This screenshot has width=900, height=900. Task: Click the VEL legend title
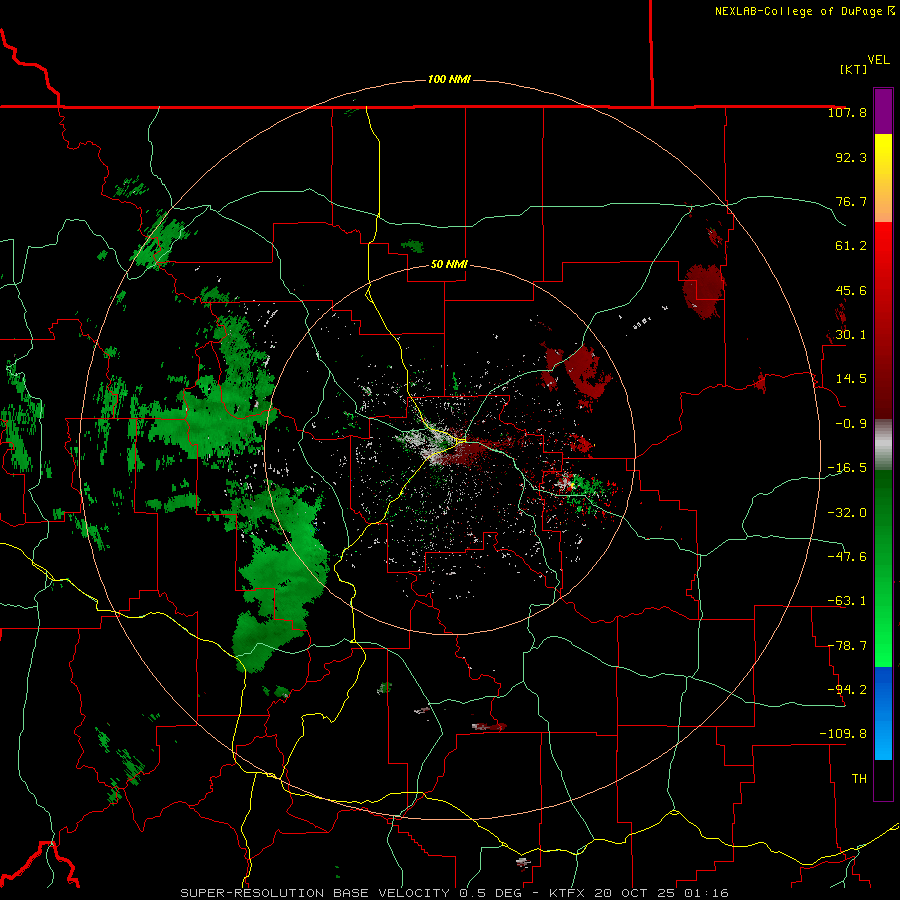pos(878,60)
